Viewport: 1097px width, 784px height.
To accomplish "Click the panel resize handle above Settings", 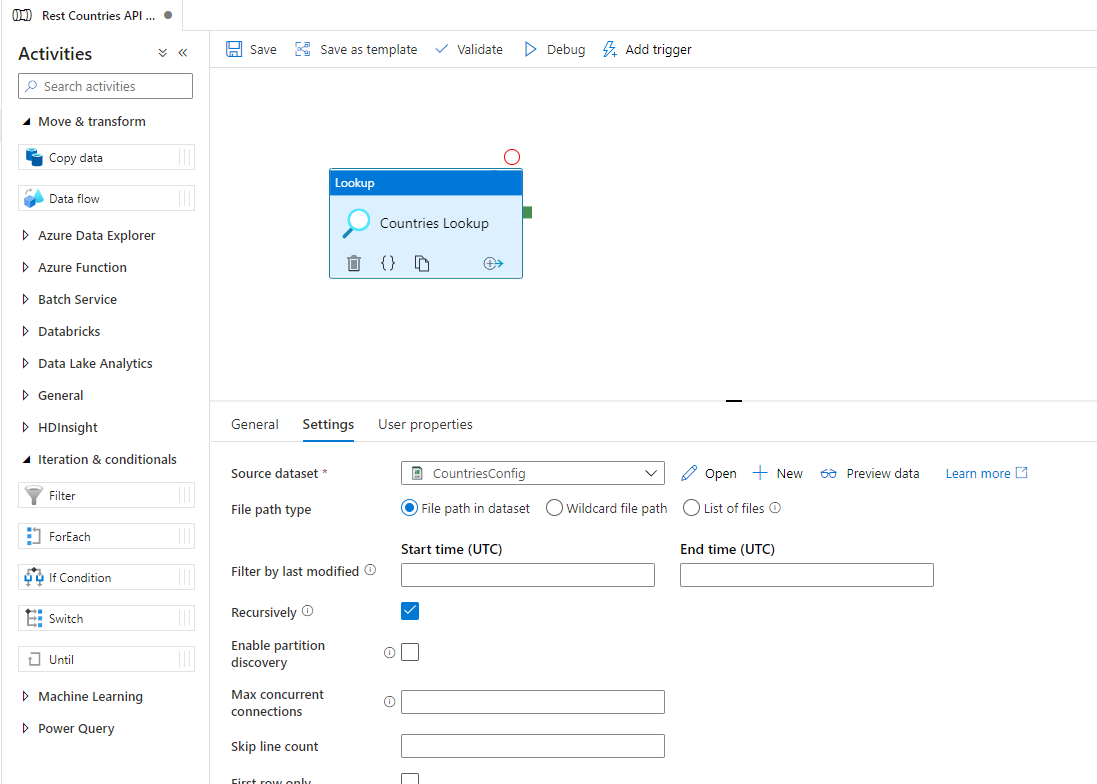I will point(734,401).
